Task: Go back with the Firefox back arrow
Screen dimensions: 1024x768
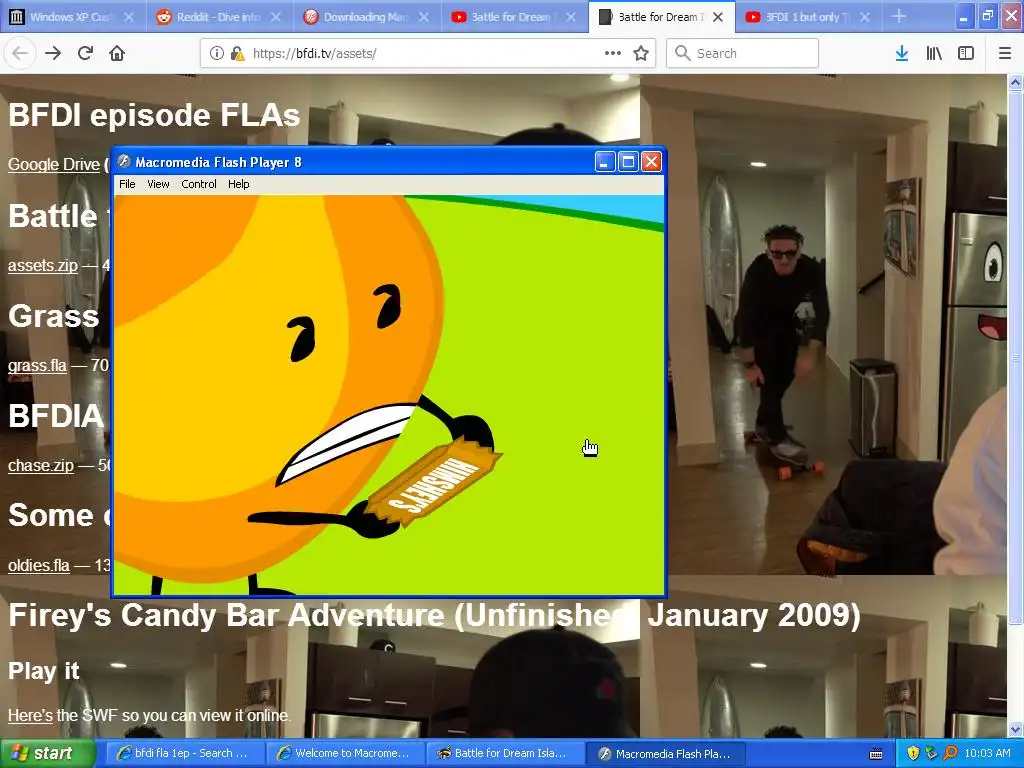Action: pyautogui.click(x=20, y=53)
